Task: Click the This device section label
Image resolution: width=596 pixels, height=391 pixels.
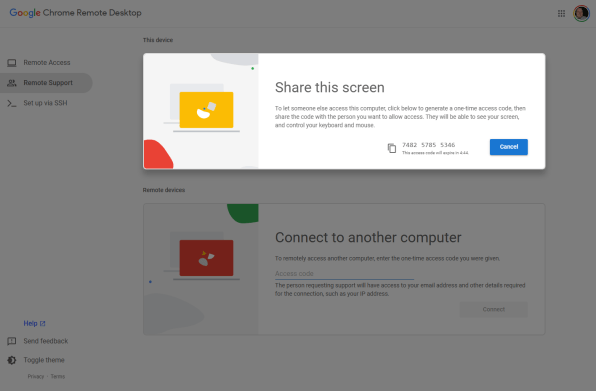Action: [x=158, y=40]
